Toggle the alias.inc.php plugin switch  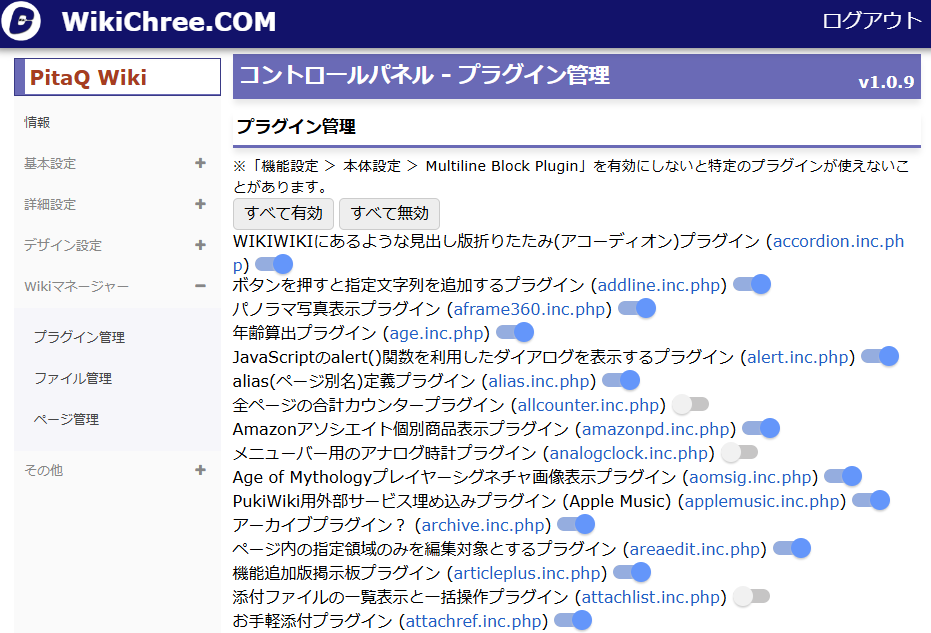tap(620, 380)
